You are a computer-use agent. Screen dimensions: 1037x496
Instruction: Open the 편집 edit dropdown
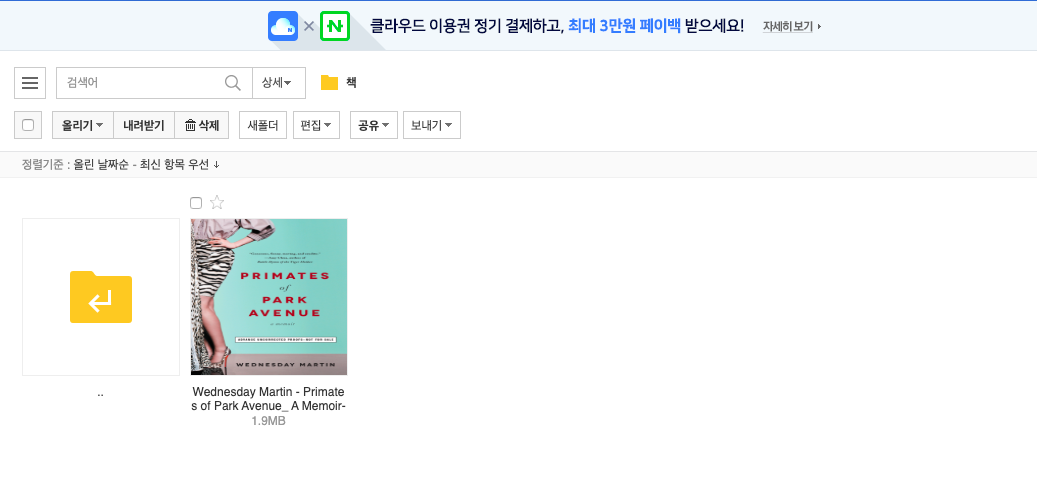coord(316,125)
